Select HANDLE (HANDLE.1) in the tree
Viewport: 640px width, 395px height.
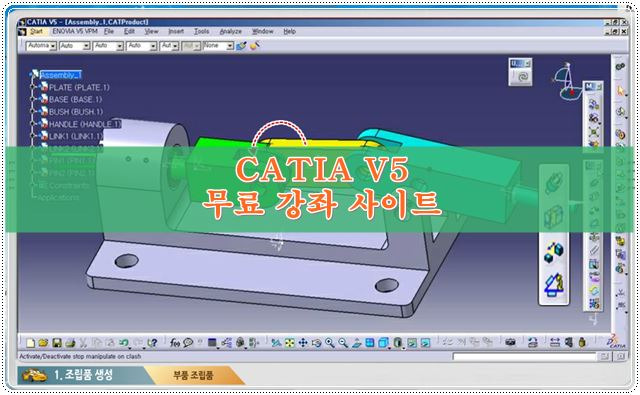pos(85,124)
